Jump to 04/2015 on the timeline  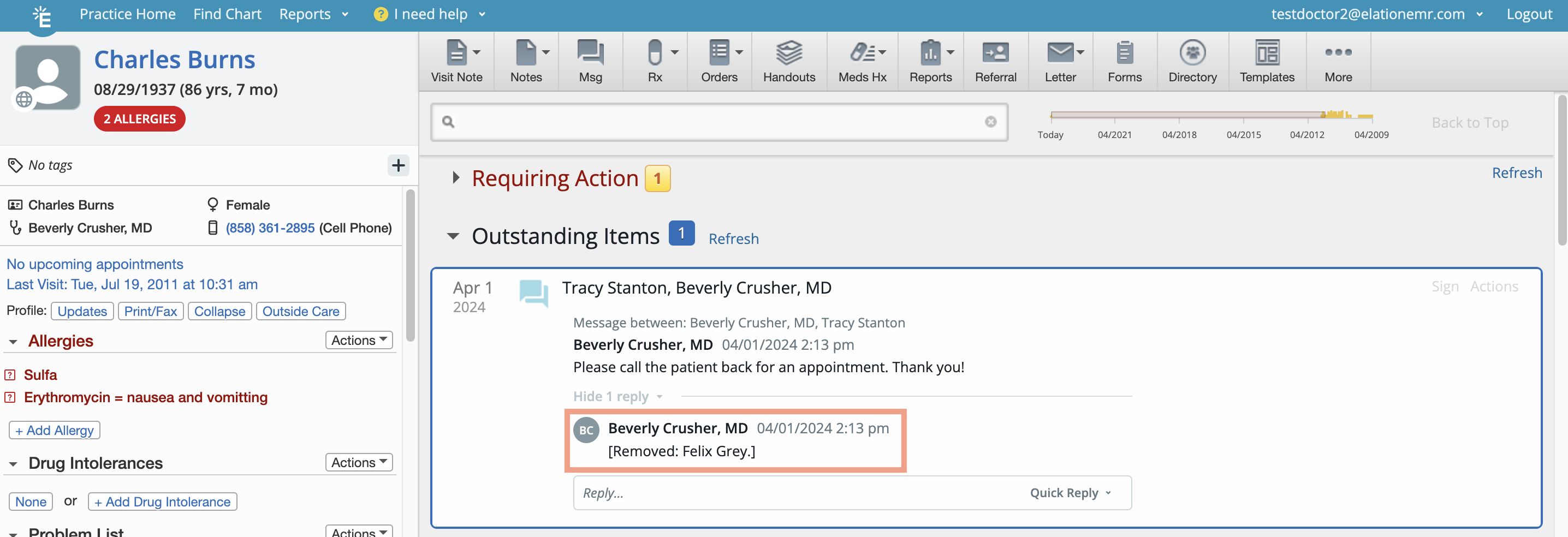click(x=1244, y=134)
